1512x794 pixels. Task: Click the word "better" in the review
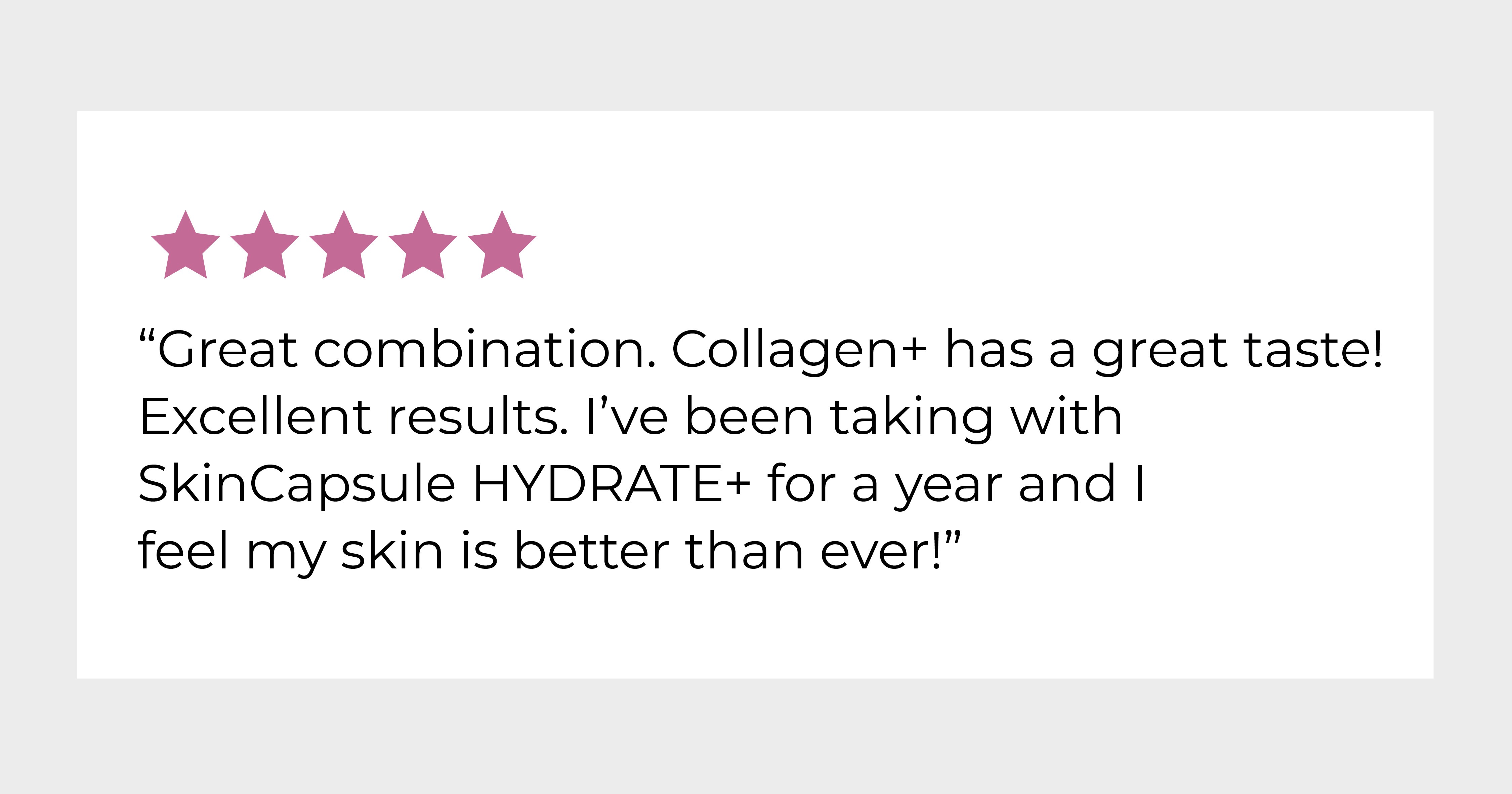point(592,551)
